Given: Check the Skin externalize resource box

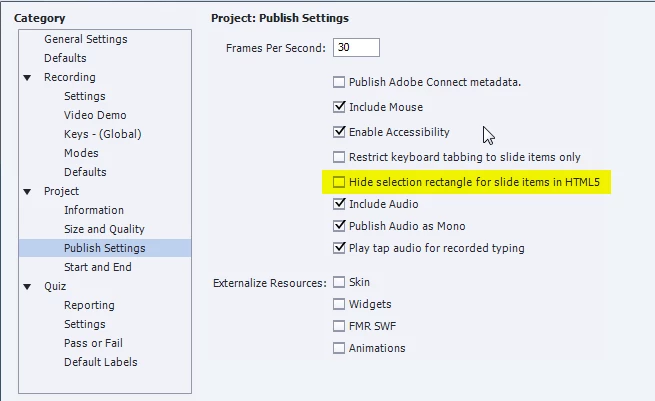Looking at the screenshot, I should point(339,282).
